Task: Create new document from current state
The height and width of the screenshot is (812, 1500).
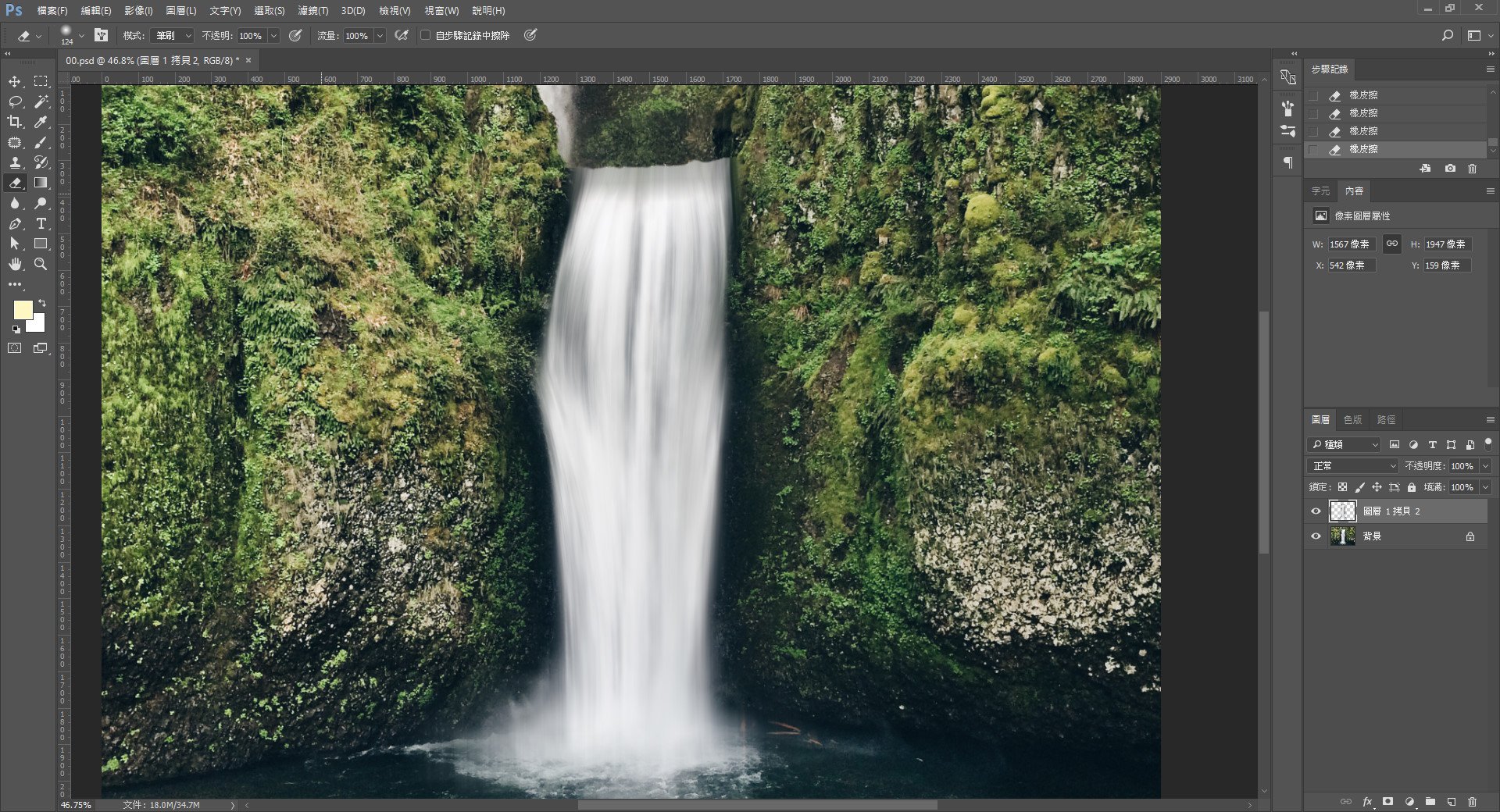Action: 1426,168
